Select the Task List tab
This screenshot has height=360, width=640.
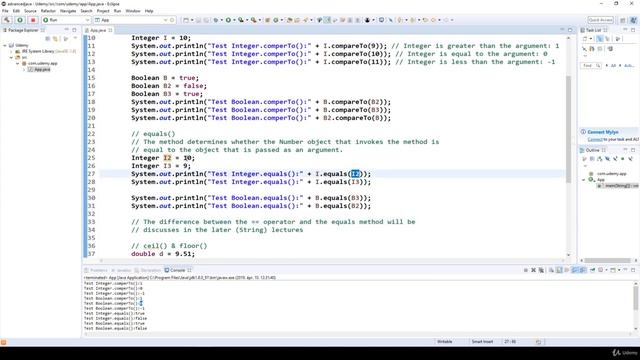[594, 30]
